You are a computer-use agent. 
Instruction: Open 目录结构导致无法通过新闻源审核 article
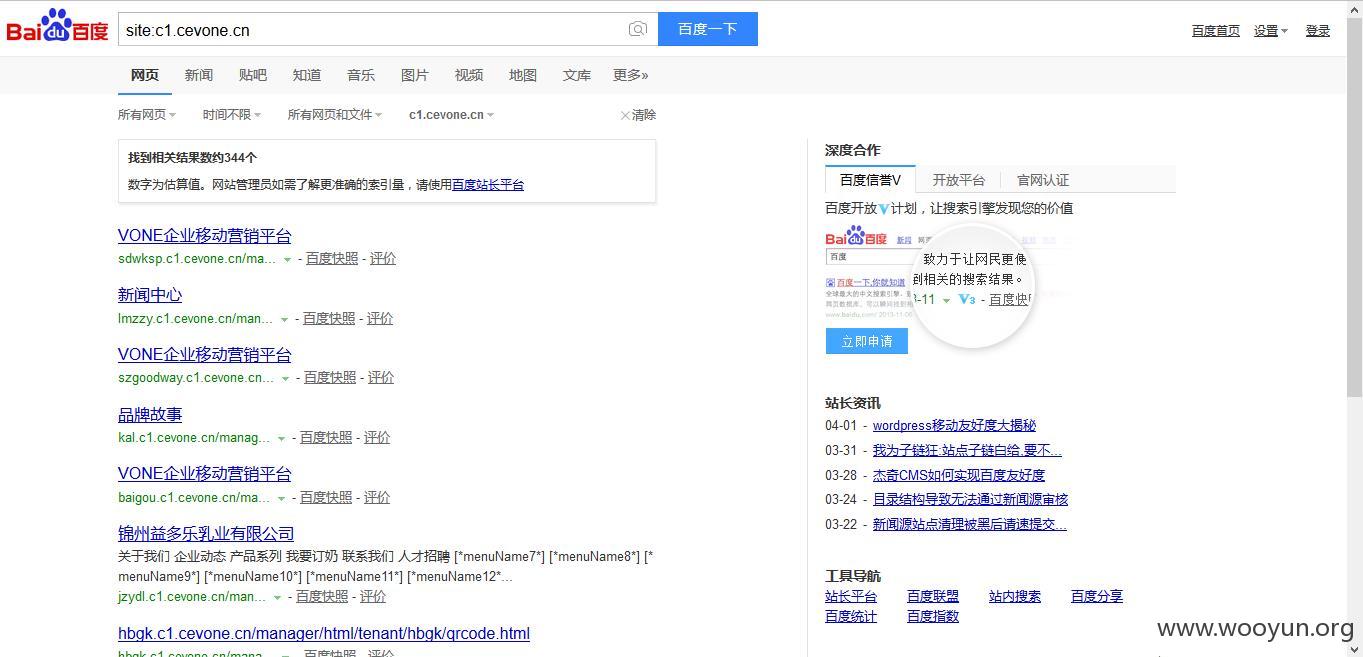point(970,499)
